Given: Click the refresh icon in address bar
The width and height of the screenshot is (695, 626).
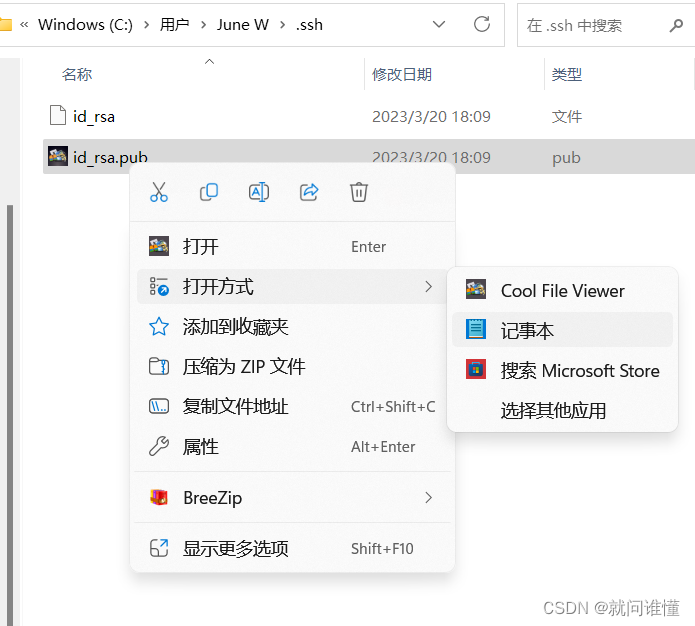Looking at the screenshot, I should click(482, 24).
